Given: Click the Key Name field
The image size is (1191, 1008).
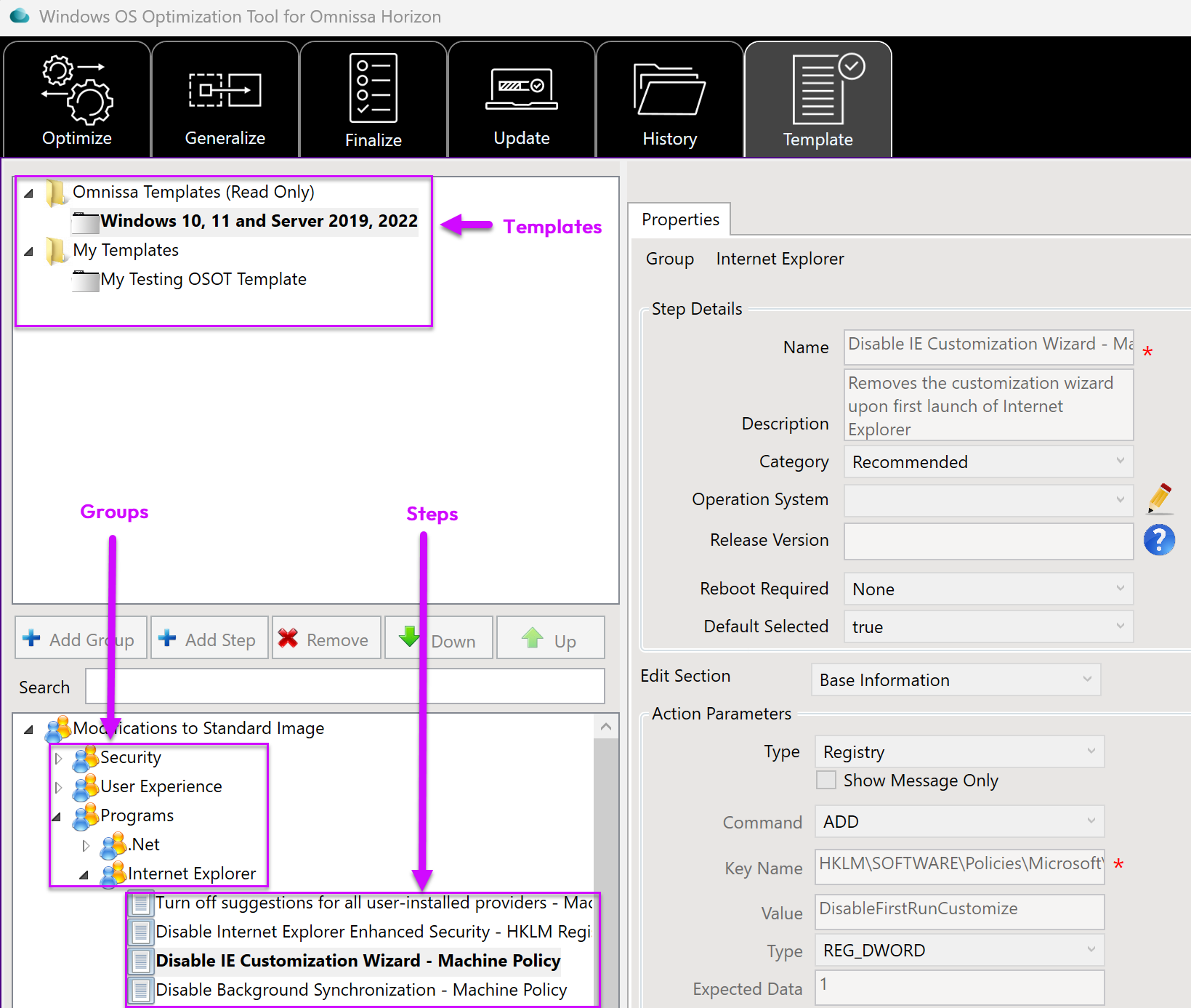Looking at the screenshot, I should coord(959,866).
